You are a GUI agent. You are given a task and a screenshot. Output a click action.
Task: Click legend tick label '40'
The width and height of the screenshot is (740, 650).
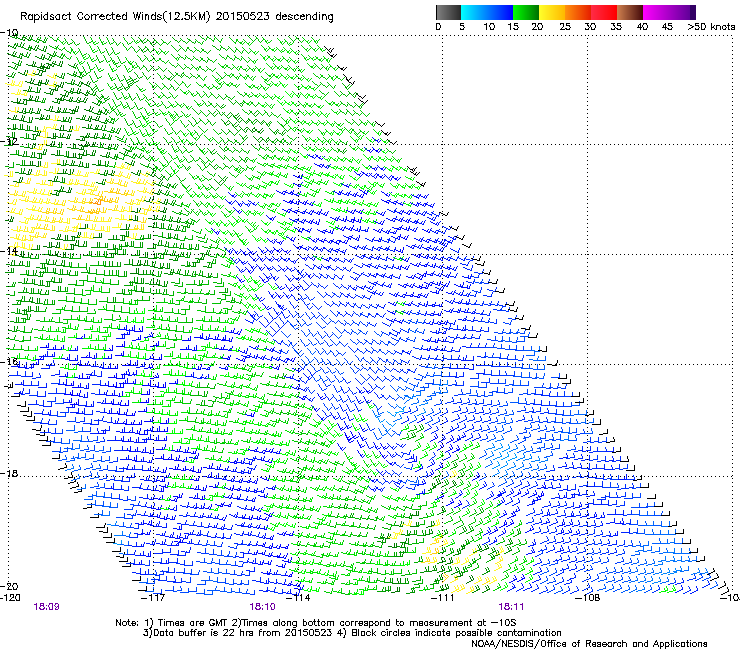point(642,27)
